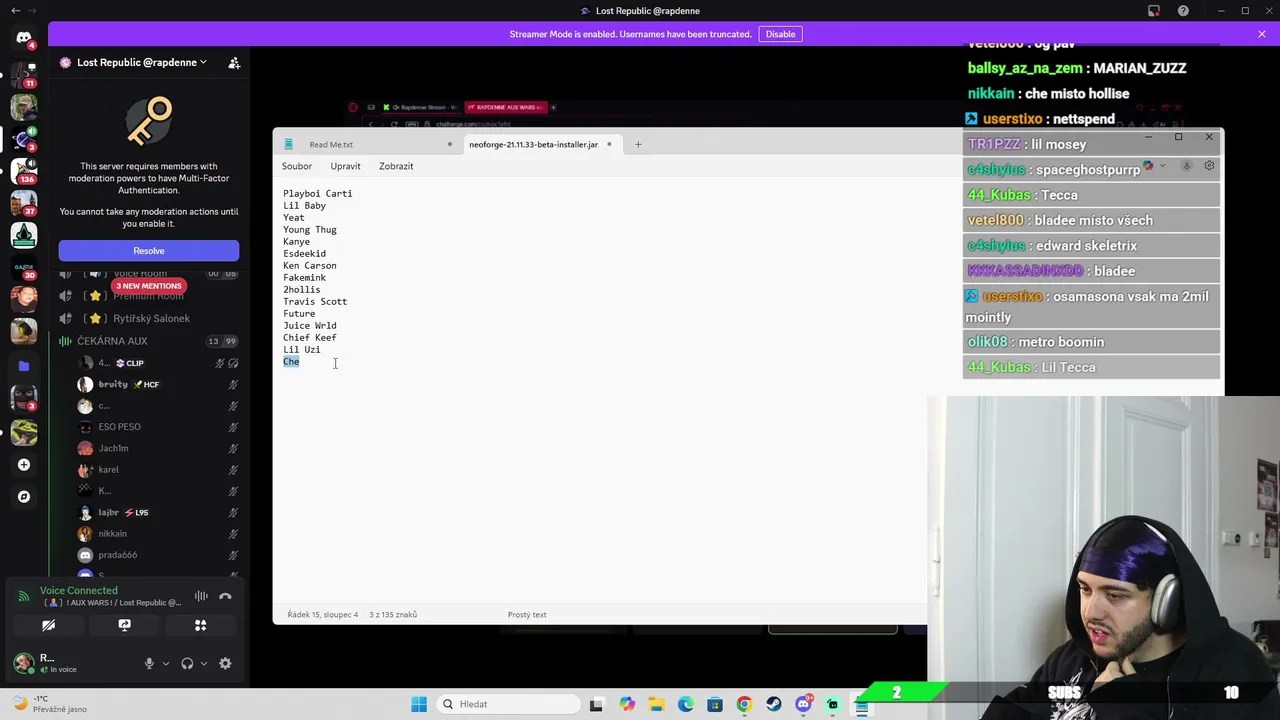
Task: Open the Soubor menu in Notepad
Action: coord(297,166)
